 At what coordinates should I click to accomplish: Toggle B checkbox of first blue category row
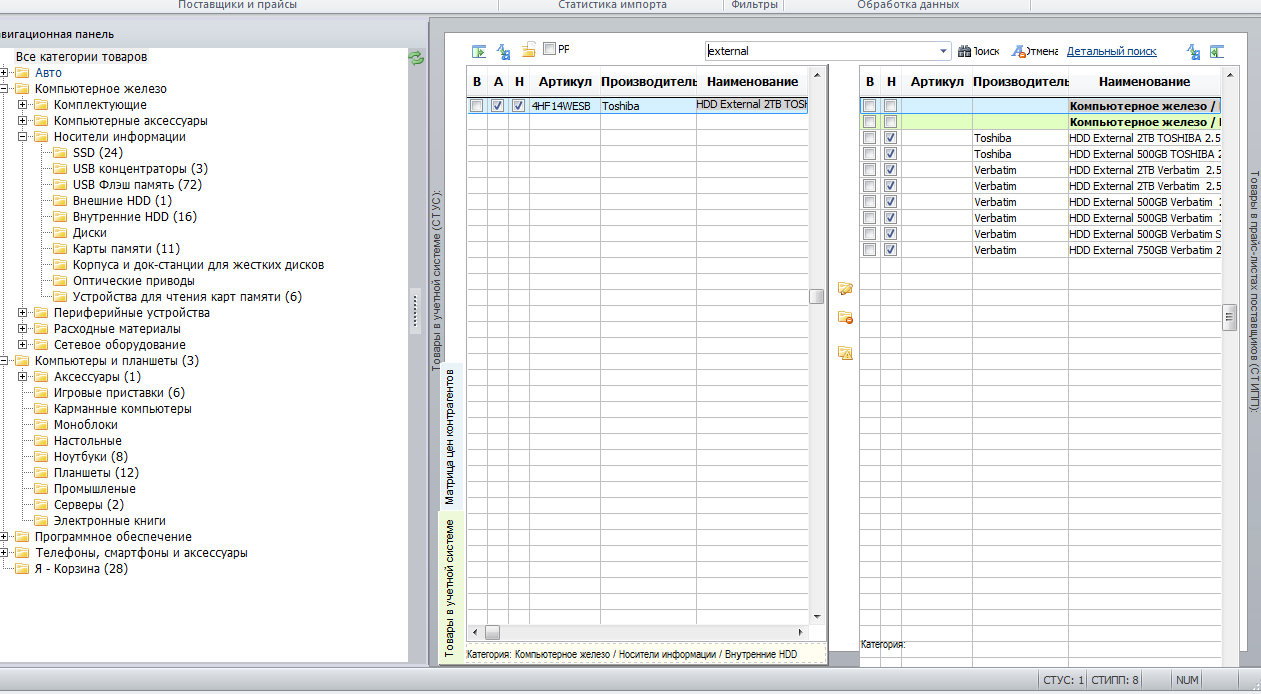(x=869, y=106)
